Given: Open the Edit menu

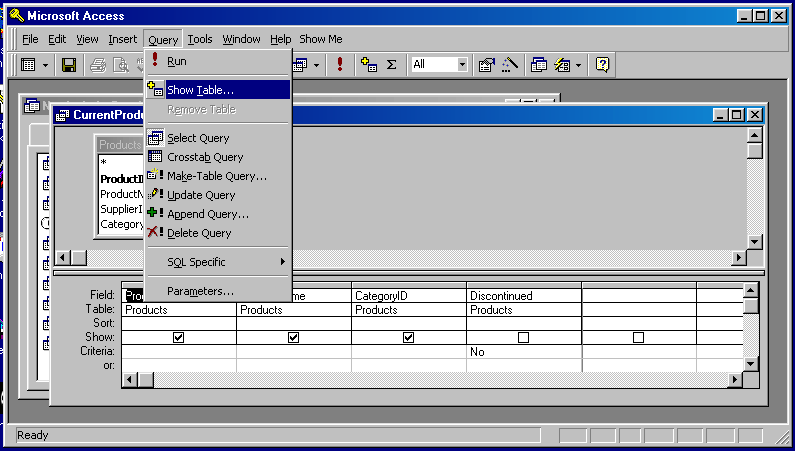Looking at the screenshot, I should [x=57, y=39].
